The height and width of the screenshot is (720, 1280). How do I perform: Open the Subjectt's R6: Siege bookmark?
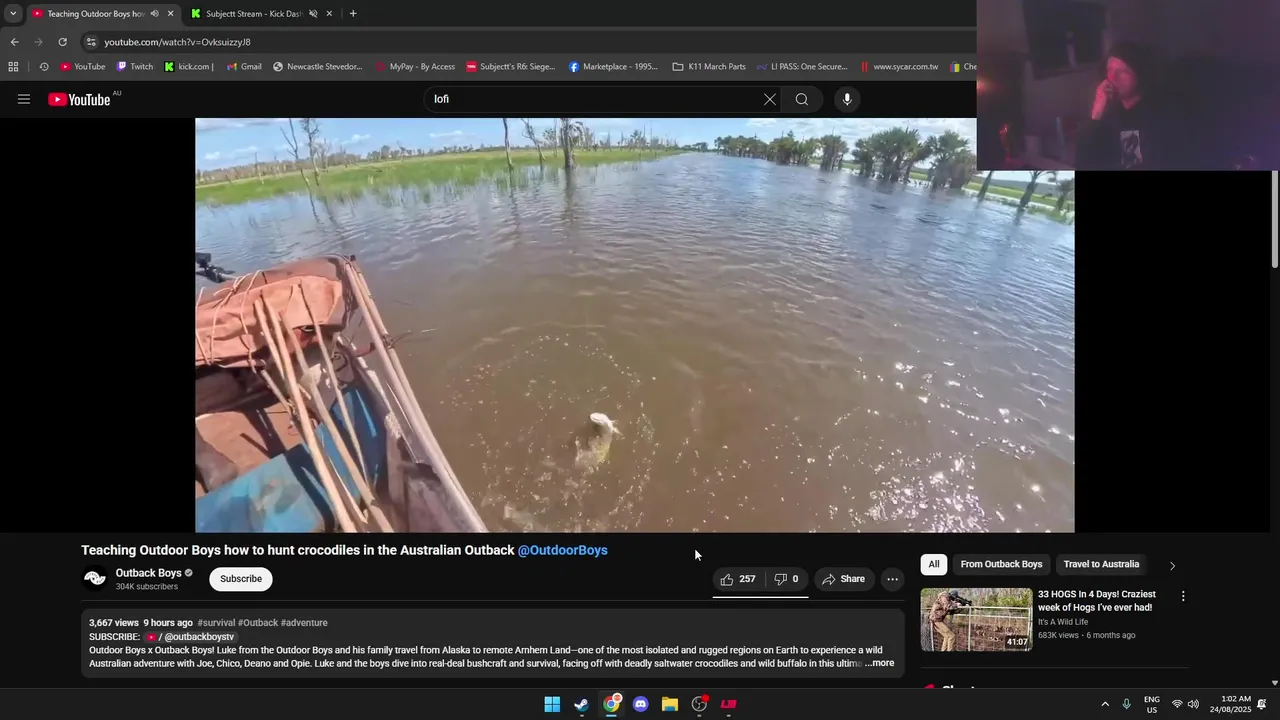[510, 67]
